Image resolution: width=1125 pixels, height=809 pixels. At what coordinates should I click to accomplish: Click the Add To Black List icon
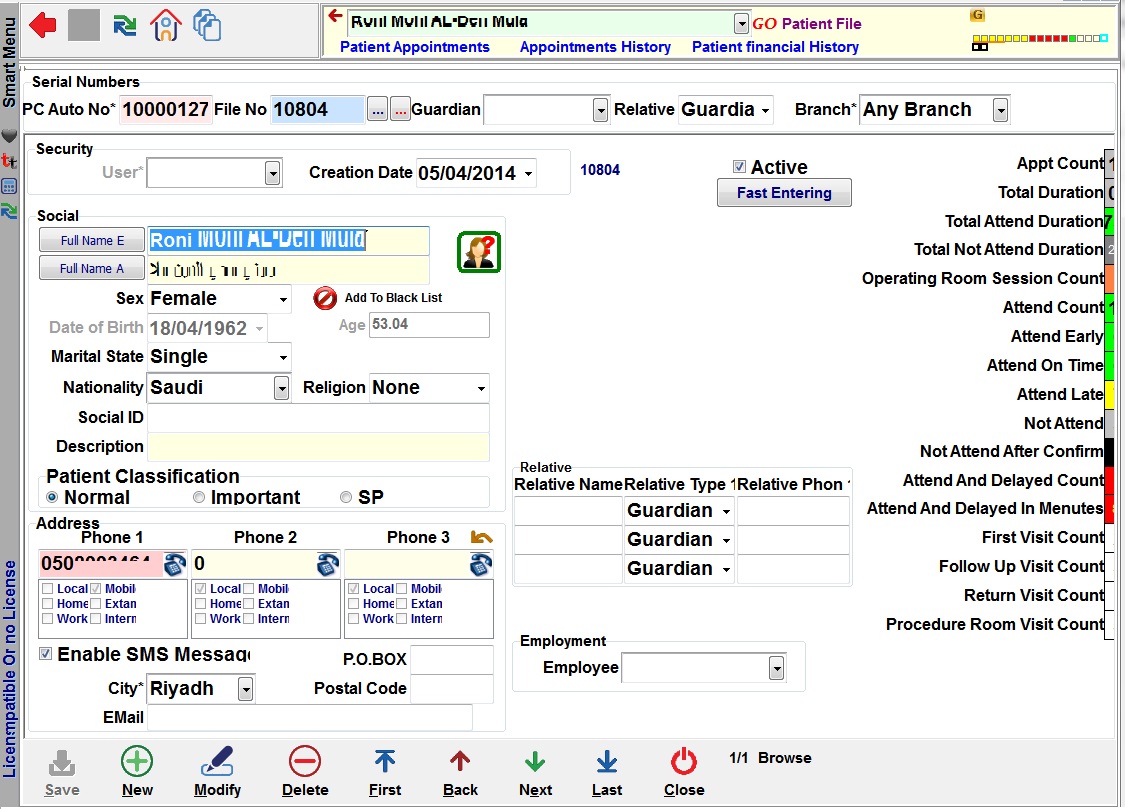click(x=325, y=298)
